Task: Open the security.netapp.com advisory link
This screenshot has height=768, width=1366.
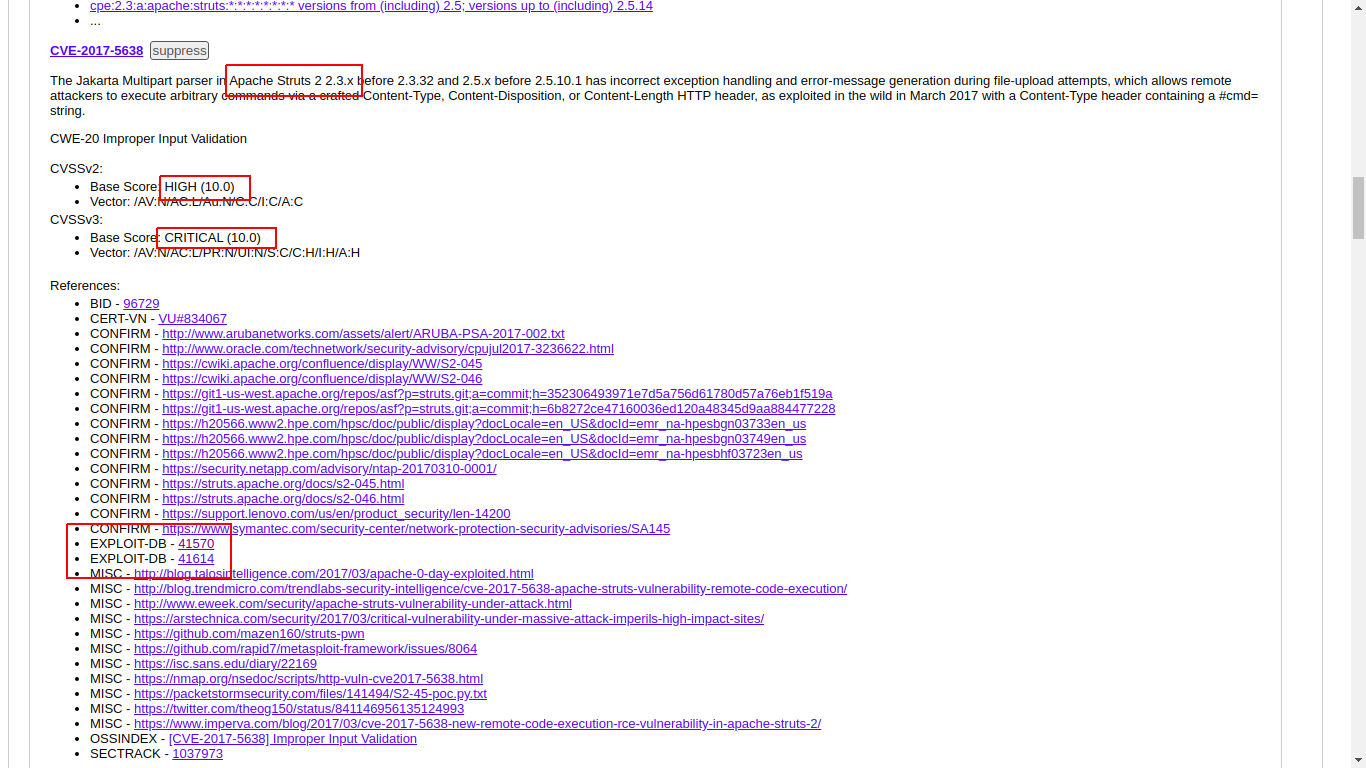Action: (x=329, y=469)
